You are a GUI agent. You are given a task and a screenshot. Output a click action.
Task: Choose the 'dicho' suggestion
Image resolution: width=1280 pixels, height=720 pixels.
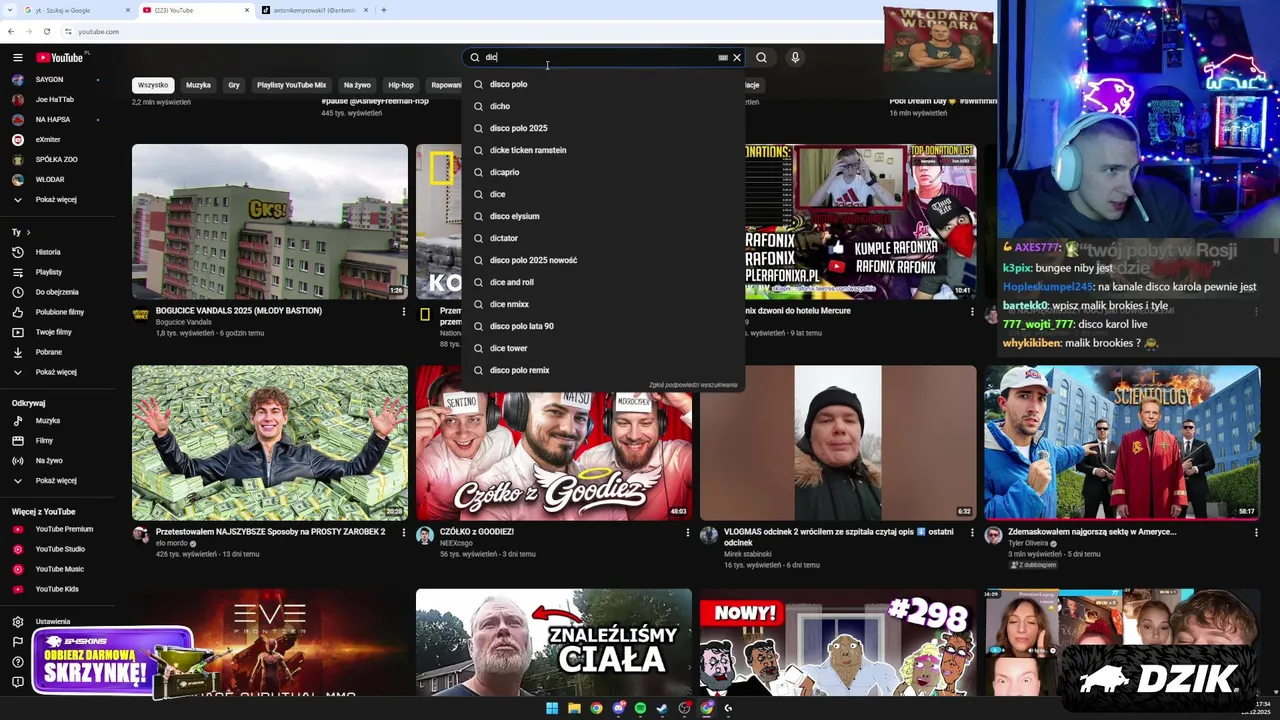(x=604, y=106)
